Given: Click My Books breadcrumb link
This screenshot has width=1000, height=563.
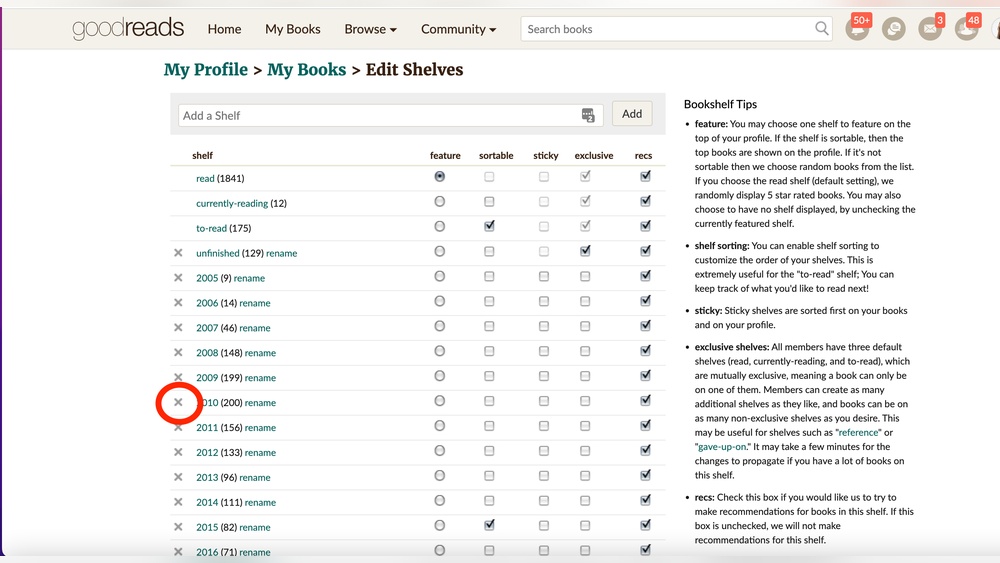Looking at the screenshot, I should [x=307, y=69].
